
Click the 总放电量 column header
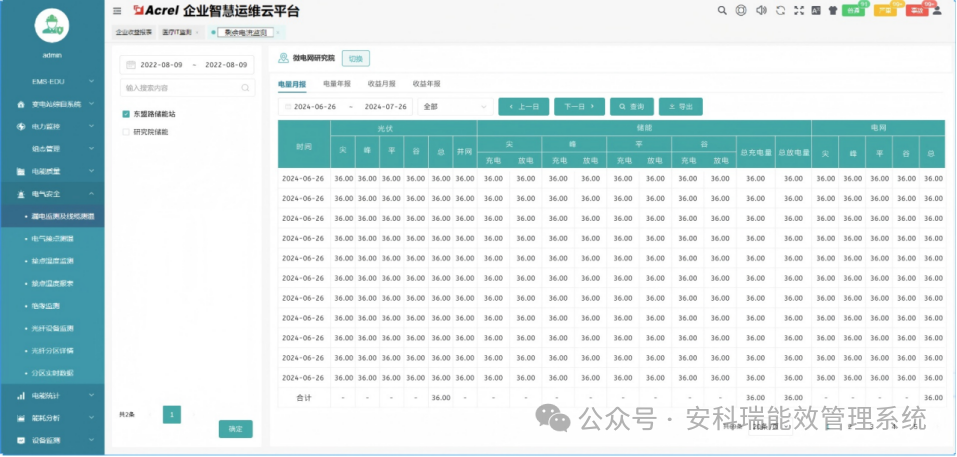coord(793,153)
